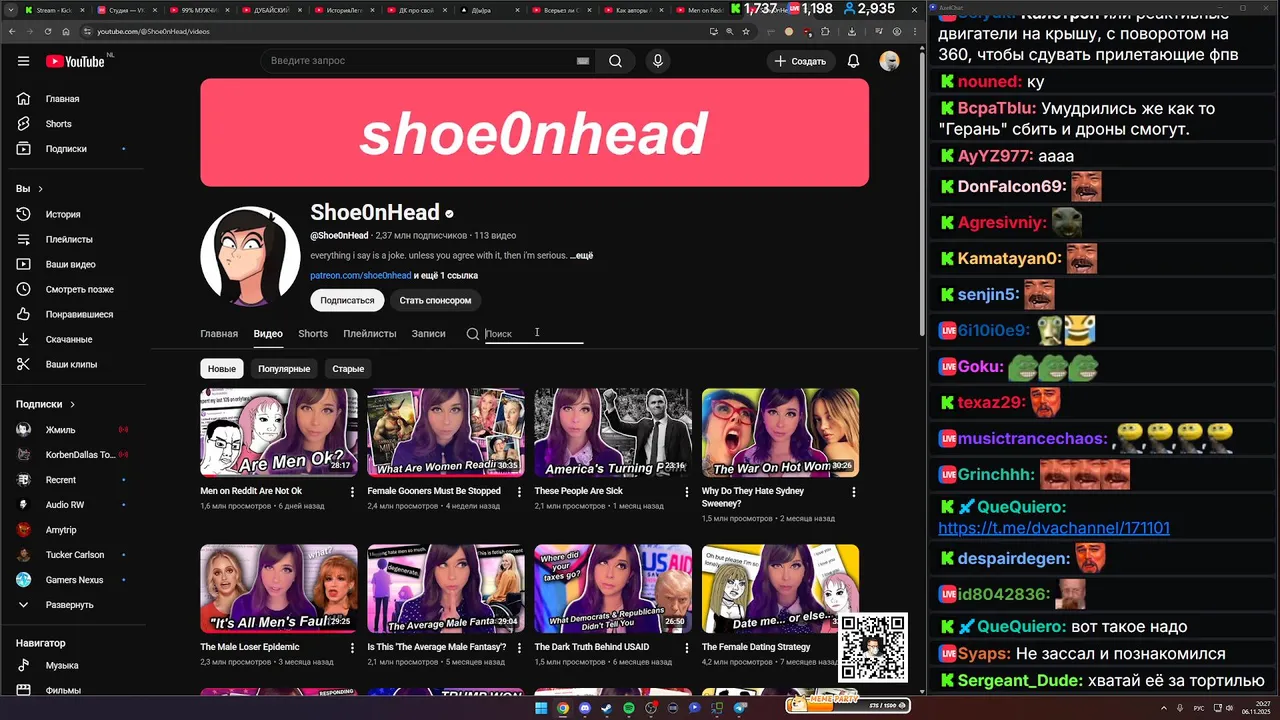The image size is (1280, 720).
Task: Switch to the channel Shorts tab
Action: click(313, 334)
